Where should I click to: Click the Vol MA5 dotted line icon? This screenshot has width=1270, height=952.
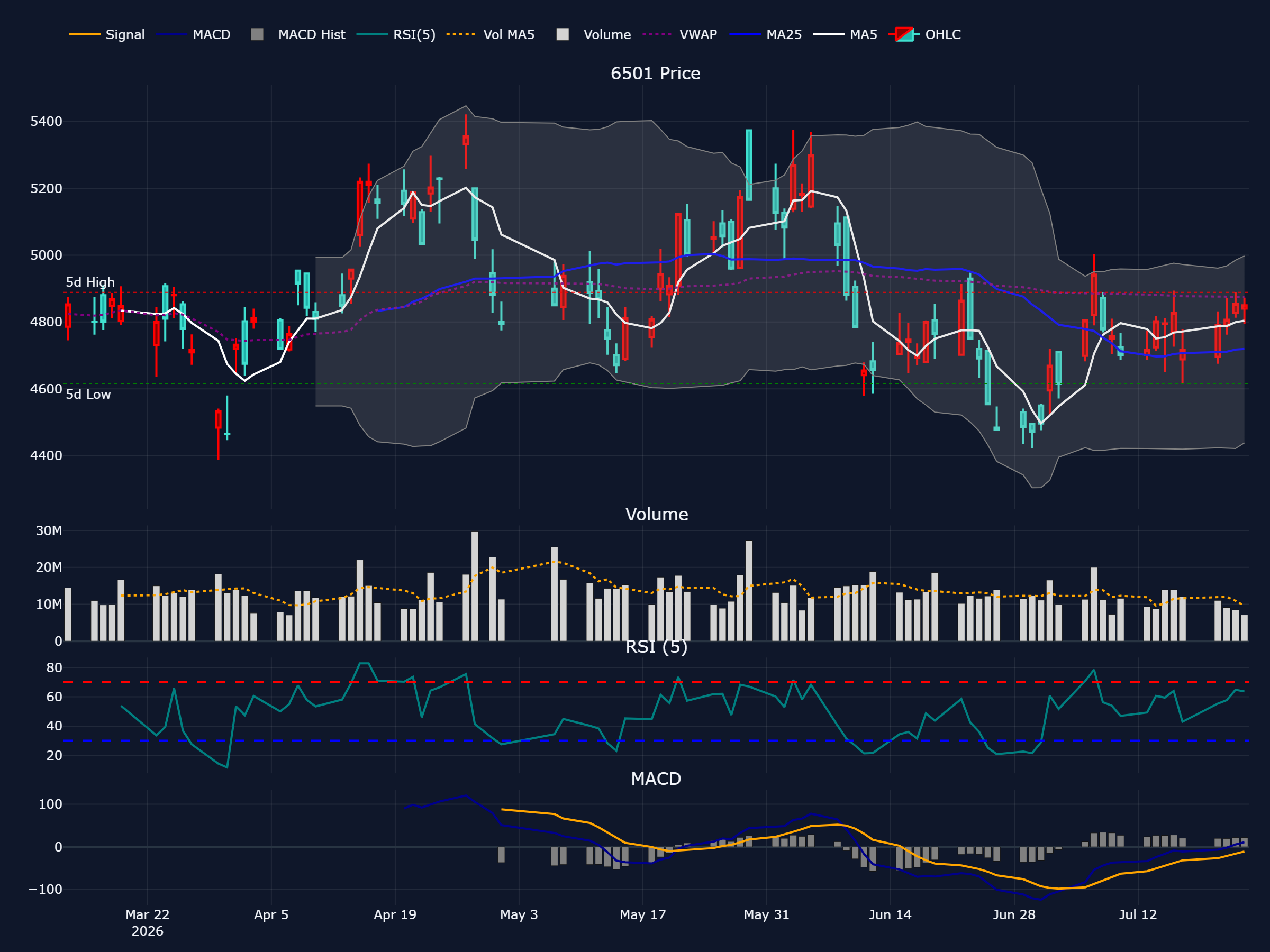(x=461, y=34)
